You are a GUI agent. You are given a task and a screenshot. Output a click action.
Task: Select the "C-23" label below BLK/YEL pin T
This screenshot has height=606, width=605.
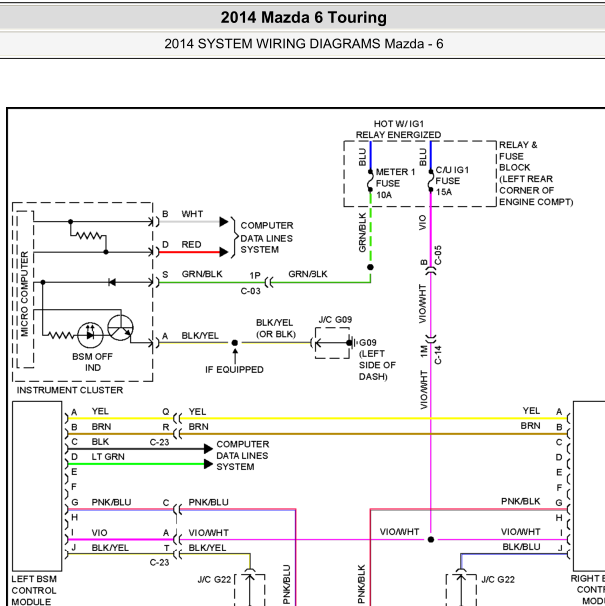pyautogui.click(x=159, y=562)
